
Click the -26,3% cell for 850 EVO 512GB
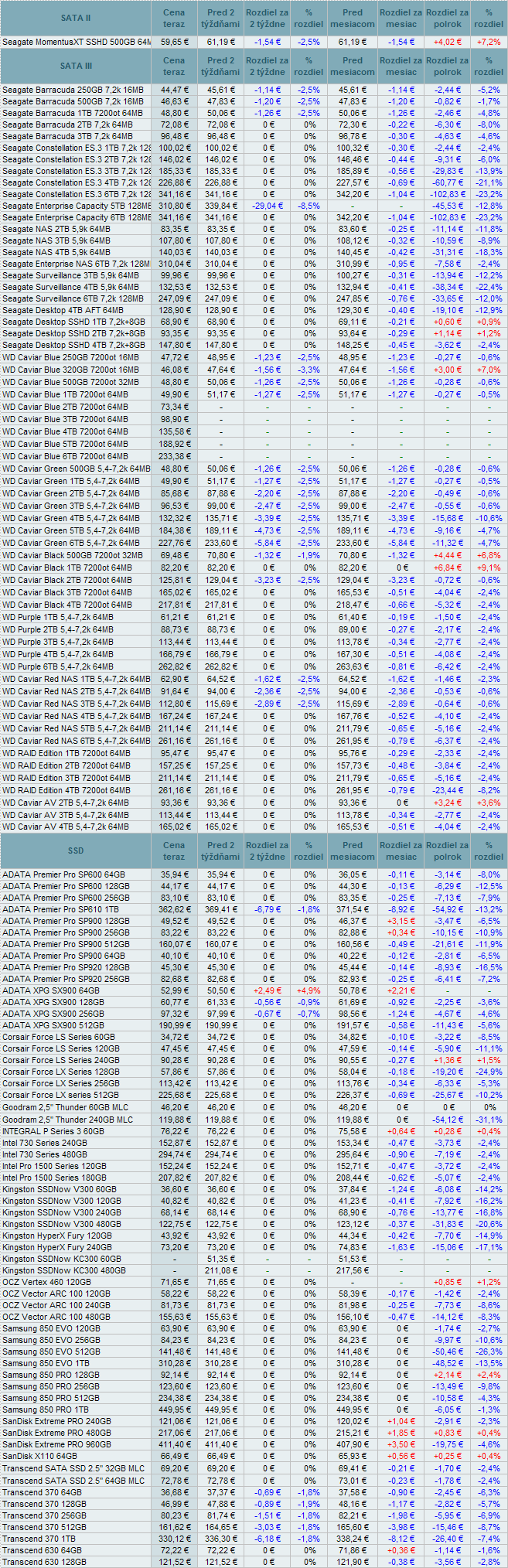(x=489, y=1352)
